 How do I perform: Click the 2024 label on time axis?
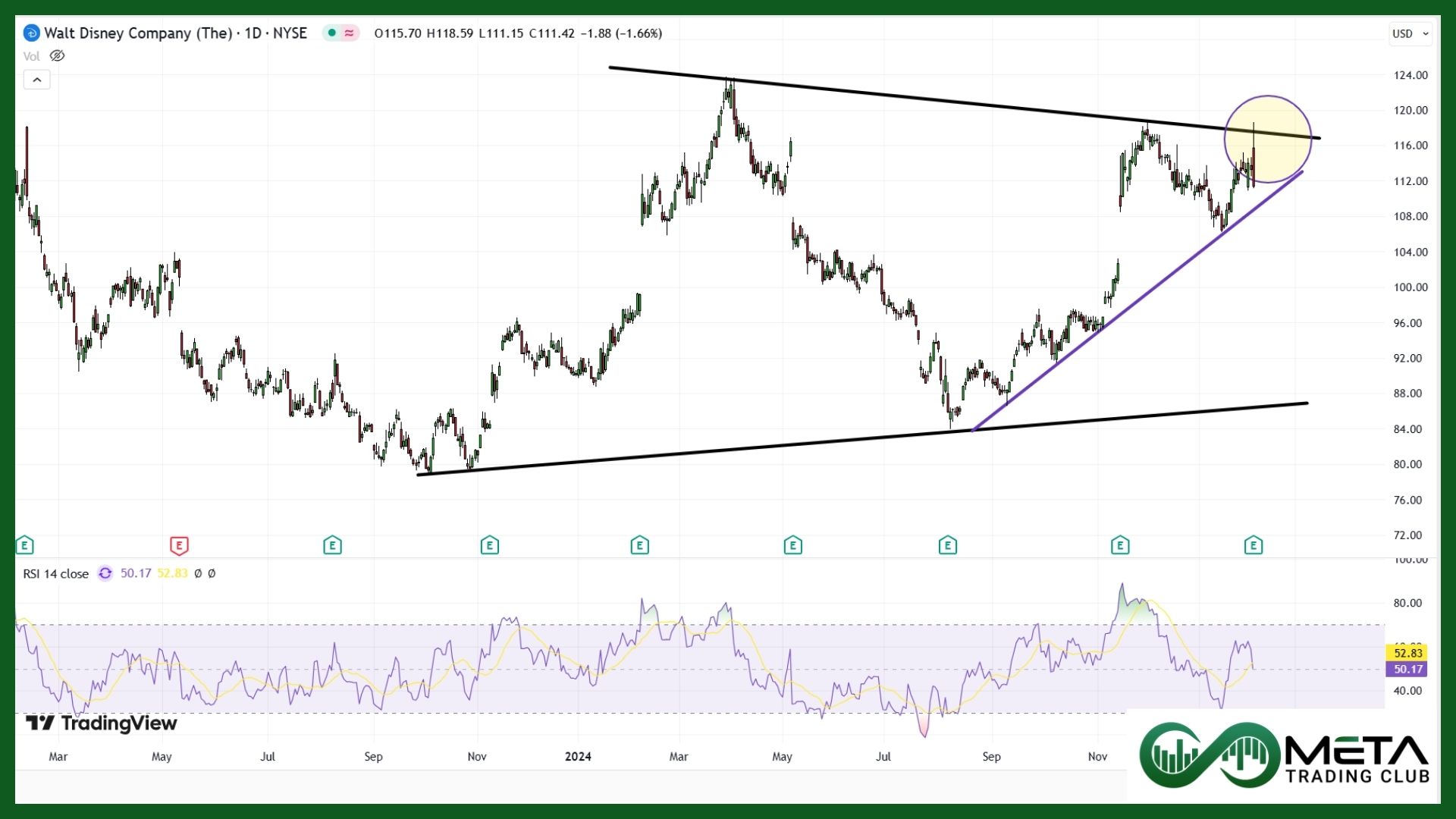(579, 756)
